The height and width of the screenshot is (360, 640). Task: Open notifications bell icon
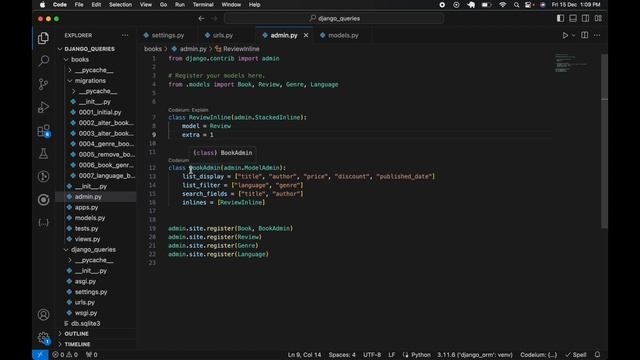(598, 355)
